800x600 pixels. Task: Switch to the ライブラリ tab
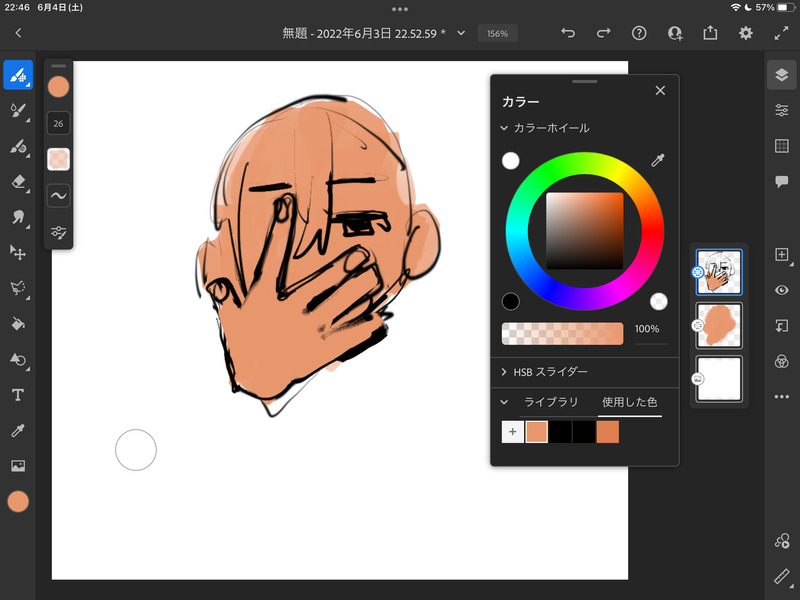pos(551,402)
